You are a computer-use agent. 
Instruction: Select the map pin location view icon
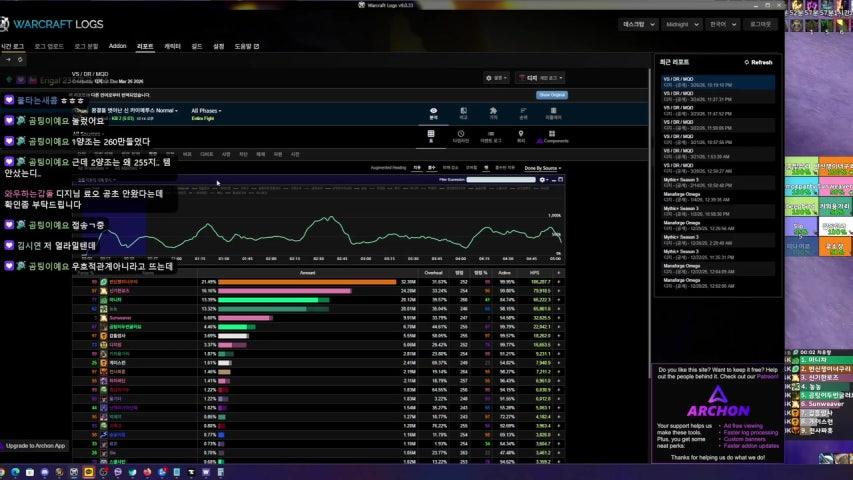(x=521, y=134)
